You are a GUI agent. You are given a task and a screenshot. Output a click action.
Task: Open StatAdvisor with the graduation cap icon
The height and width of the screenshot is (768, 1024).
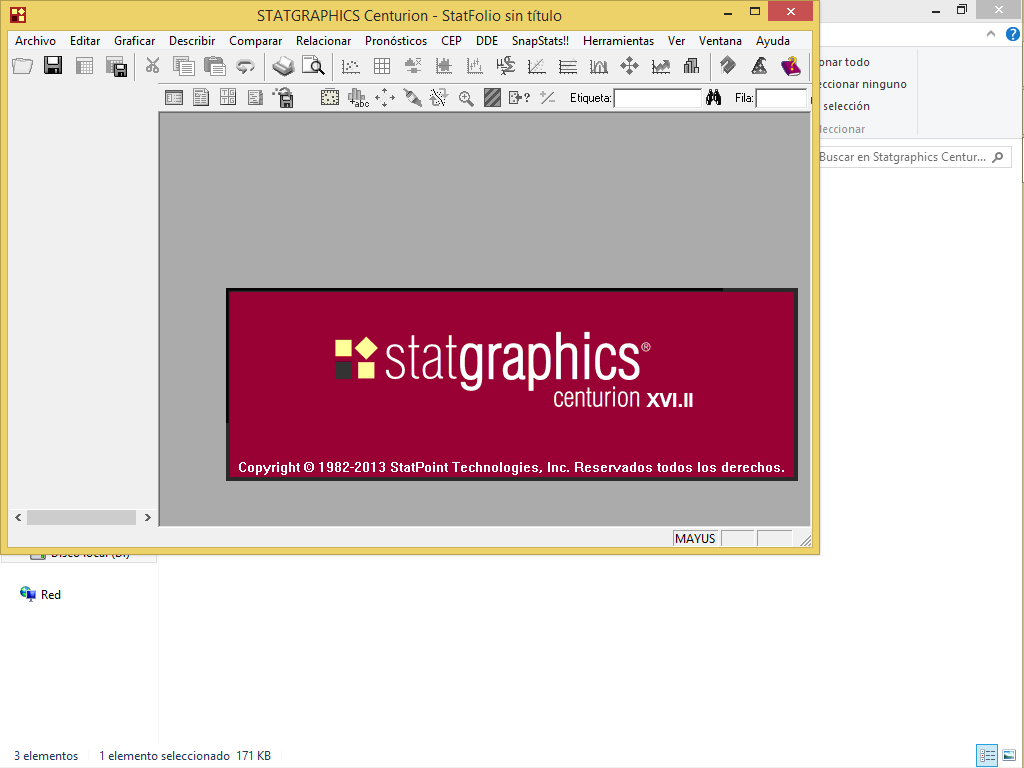728,65
